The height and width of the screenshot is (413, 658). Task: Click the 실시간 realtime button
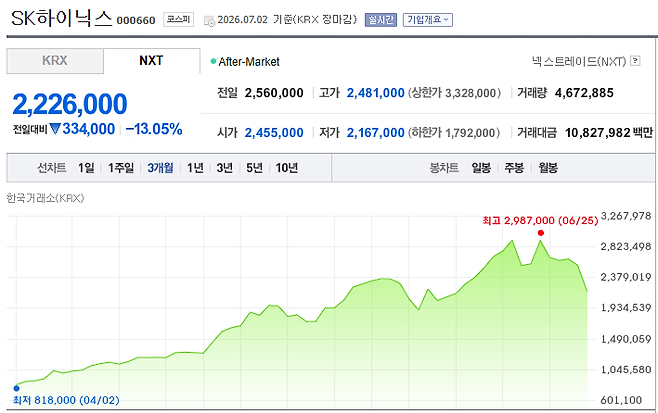(381, 20)
